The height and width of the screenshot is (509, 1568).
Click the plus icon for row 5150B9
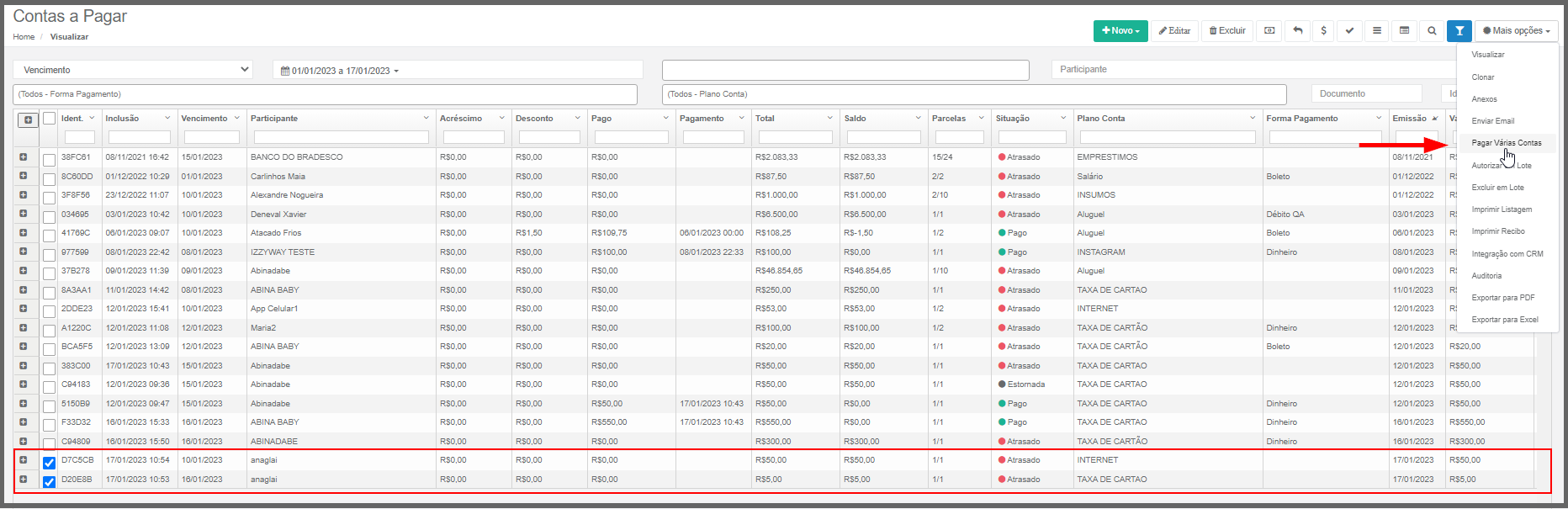click(24, 403)
